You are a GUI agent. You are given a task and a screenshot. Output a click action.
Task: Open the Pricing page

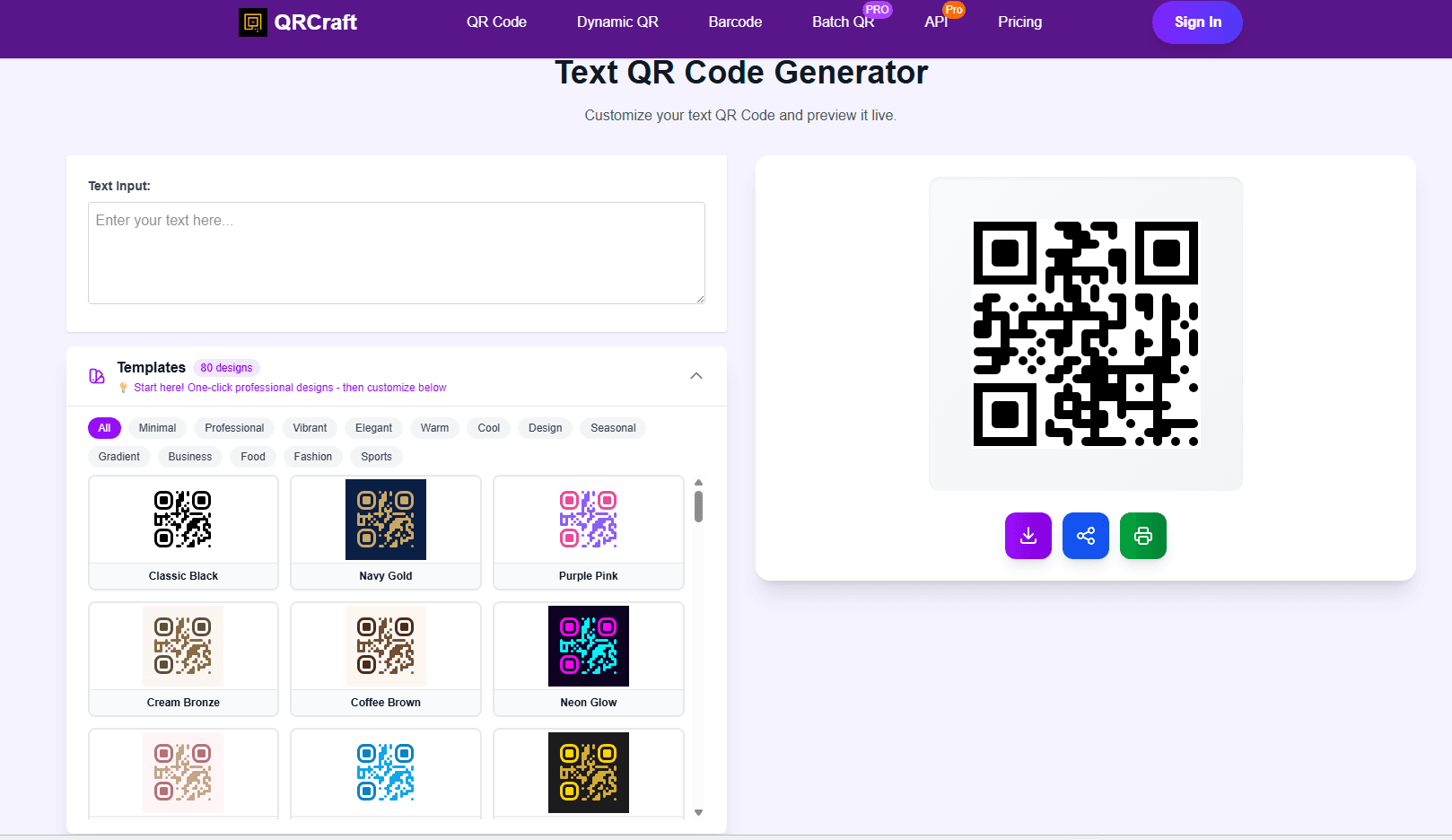(x=1019, y=22)
